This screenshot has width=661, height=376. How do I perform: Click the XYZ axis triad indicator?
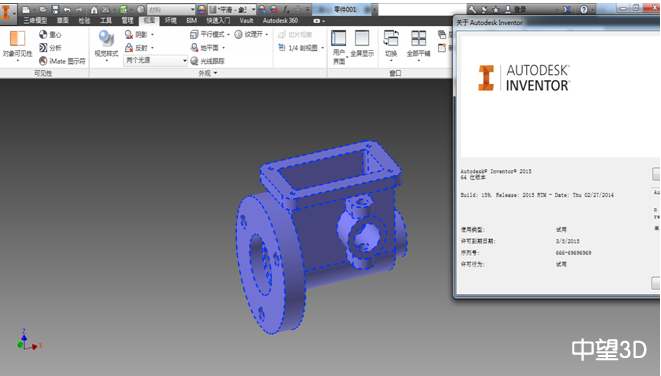click(x=29, y=340)
